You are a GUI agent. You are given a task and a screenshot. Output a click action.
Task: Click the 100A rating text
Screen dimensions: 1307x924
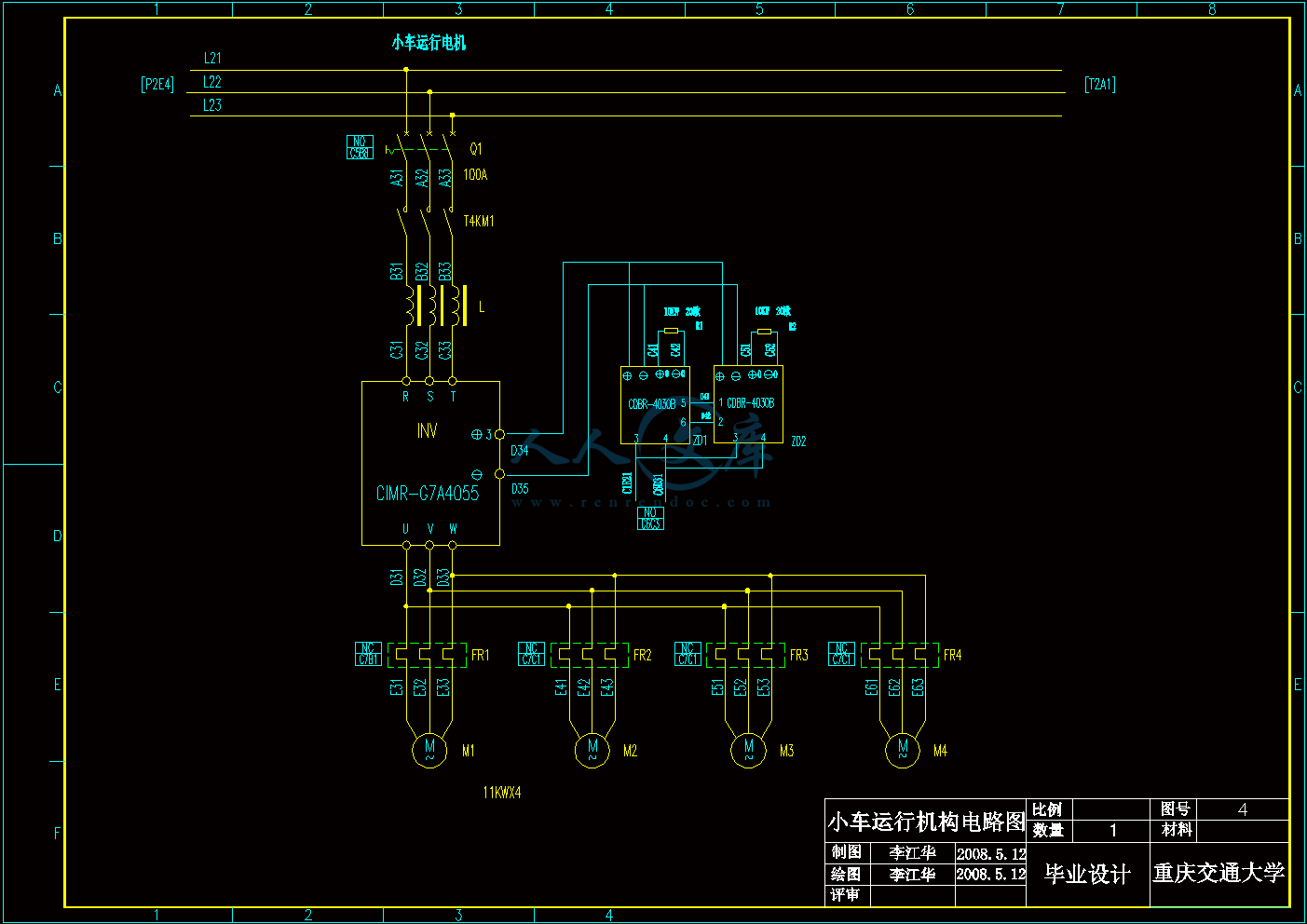click(475, 174)
